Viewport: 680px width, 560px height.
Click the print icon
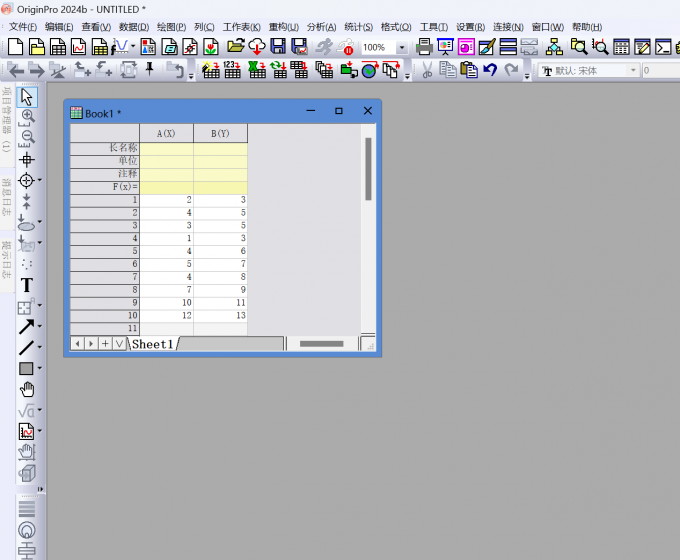click(x=424, y=47)
